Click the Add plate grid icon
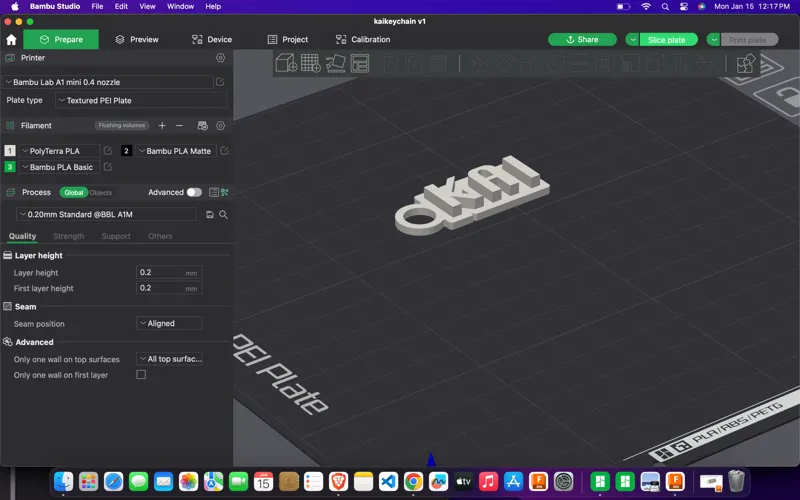The width and height of the screenshot is (800, 500). coord(311,63)
